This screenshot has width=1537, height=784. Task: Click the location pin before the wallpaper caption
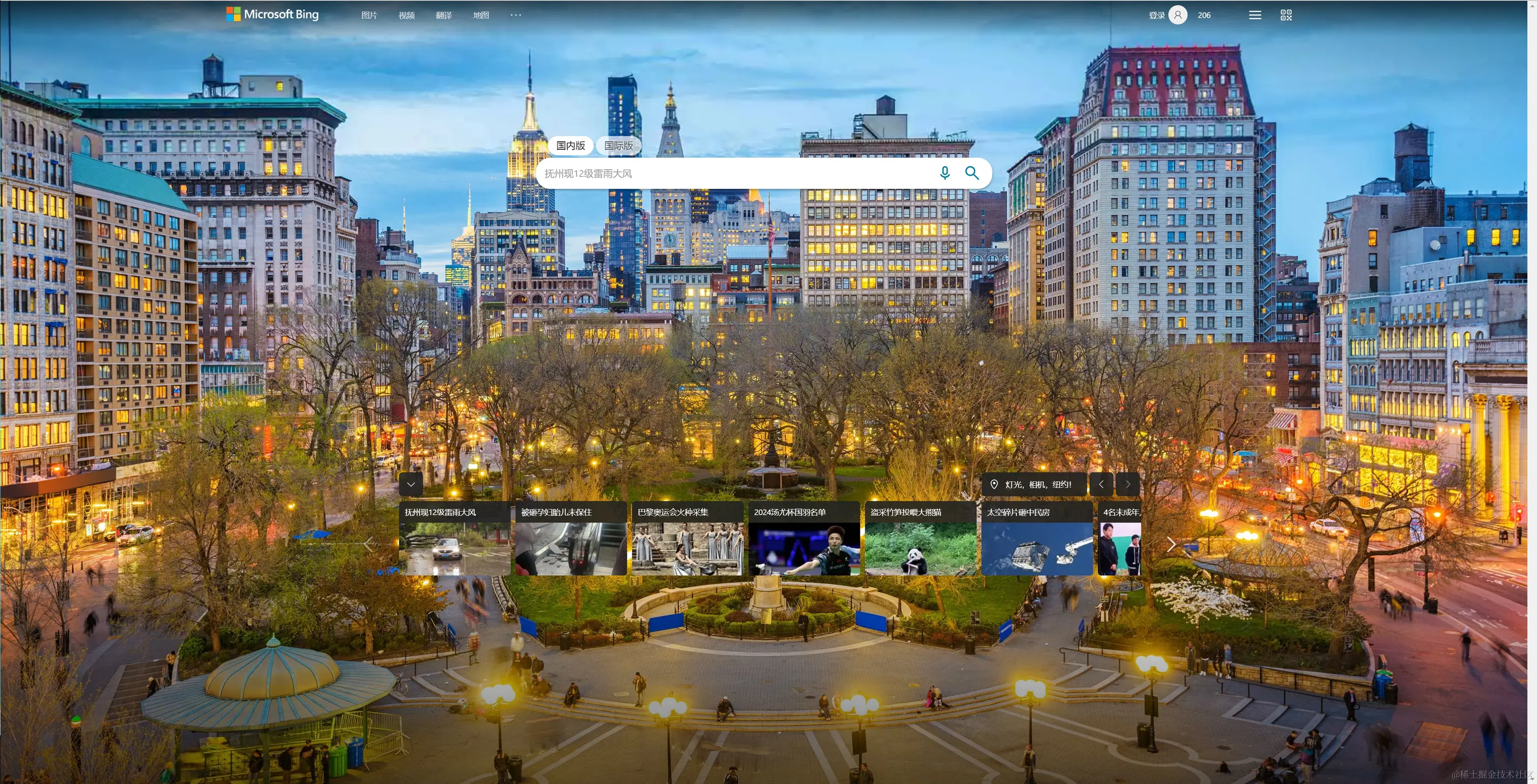[994, 484]
